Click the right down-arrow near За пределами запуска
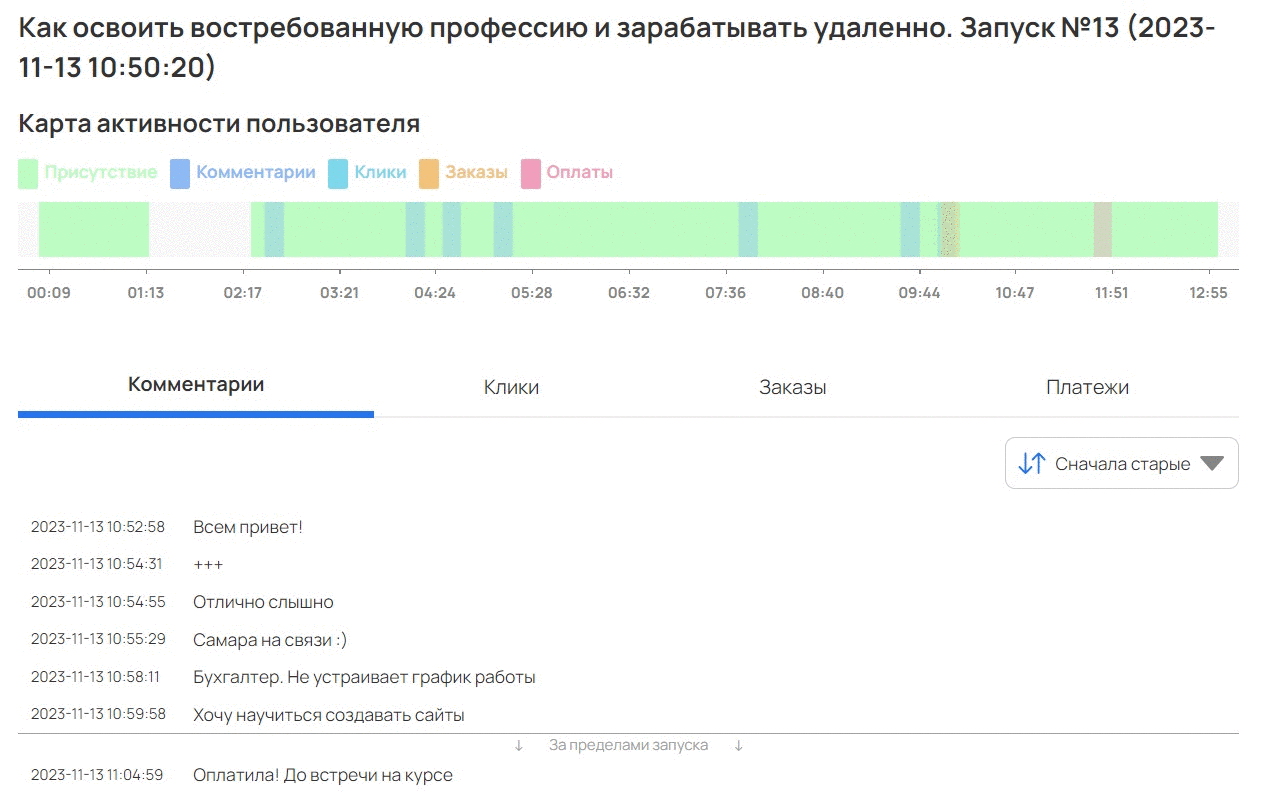 pos(739,745)
